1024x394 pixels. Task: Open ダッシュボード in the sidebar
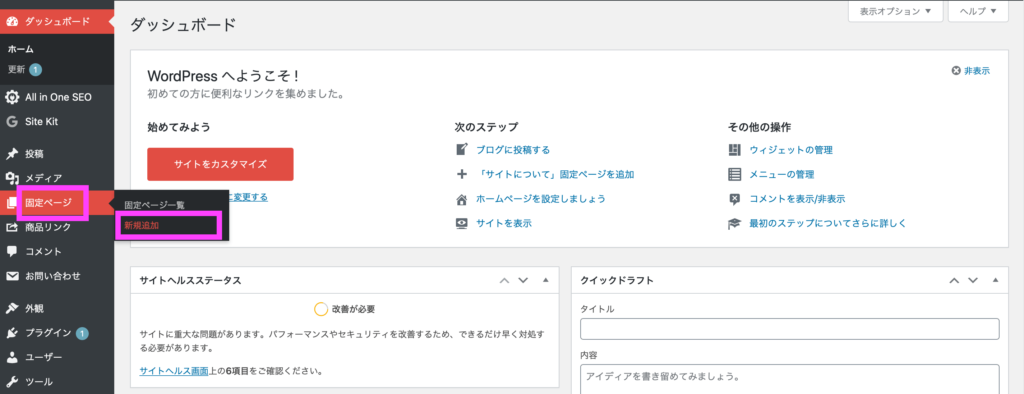(57, 22)
